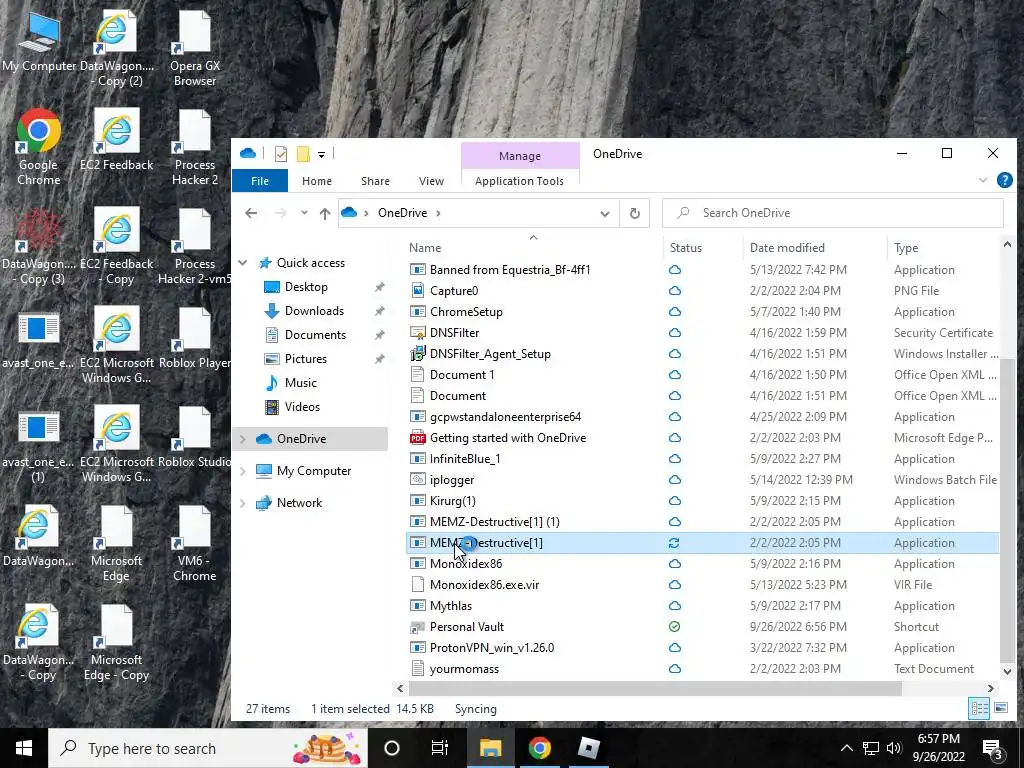This screenshot has width=1024, height=768.
Task: Select Microsoft Edge desktop shortcut
Action: coord(116,544)
